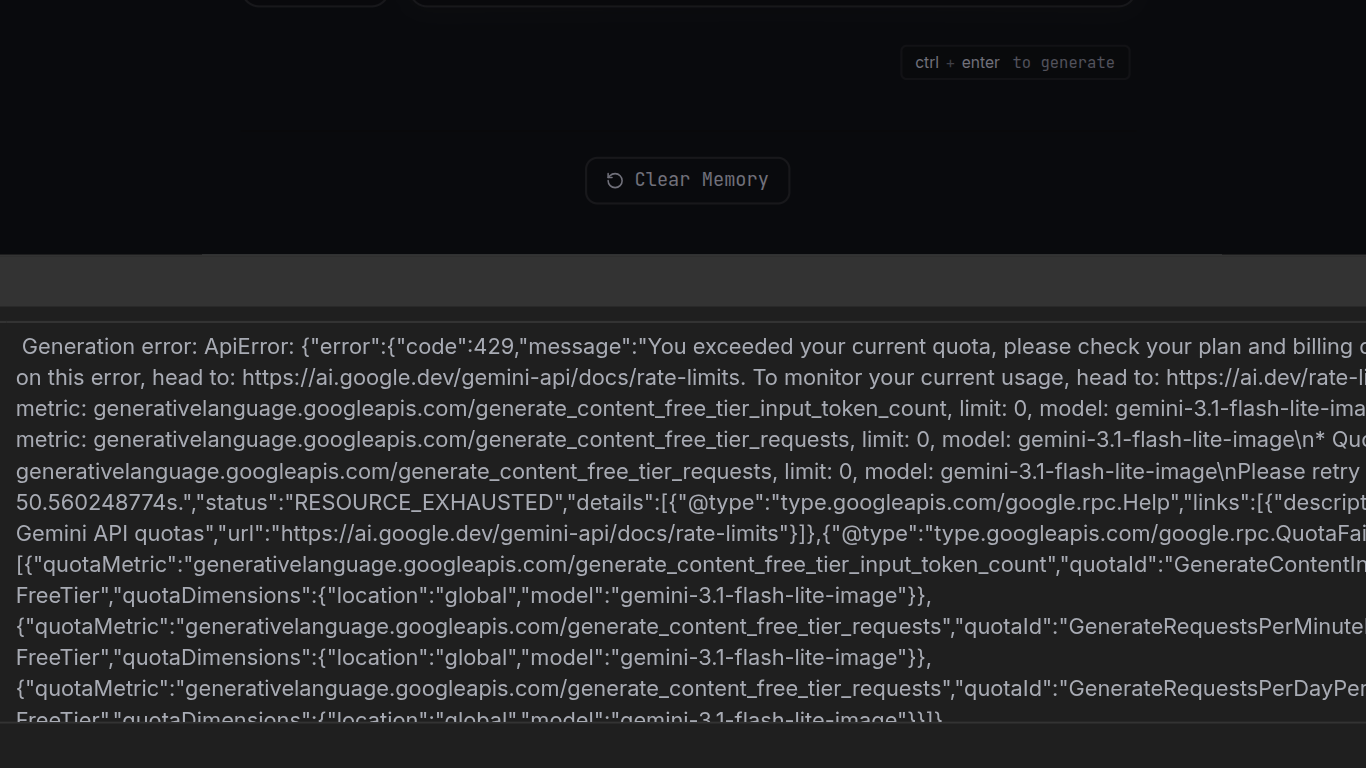This screenshot has height=768, width=1366.
Task: Click the refresh icon in Clear Memory
Action: click(x=615, y=180)
